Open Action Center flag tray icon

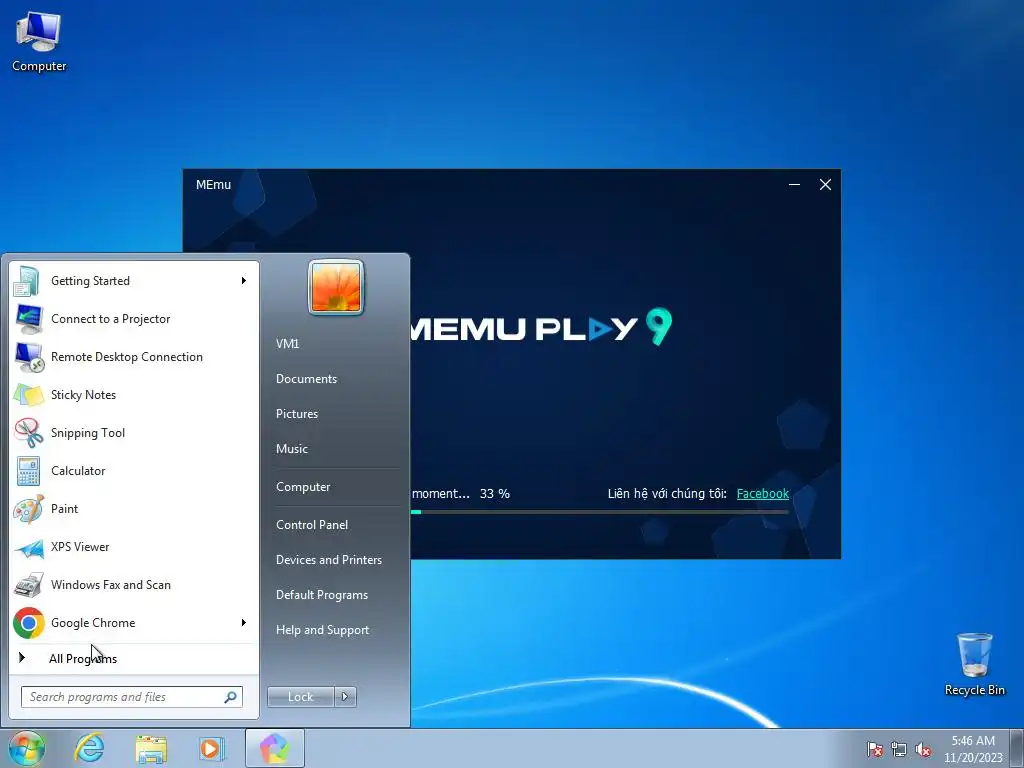point(874,749)
